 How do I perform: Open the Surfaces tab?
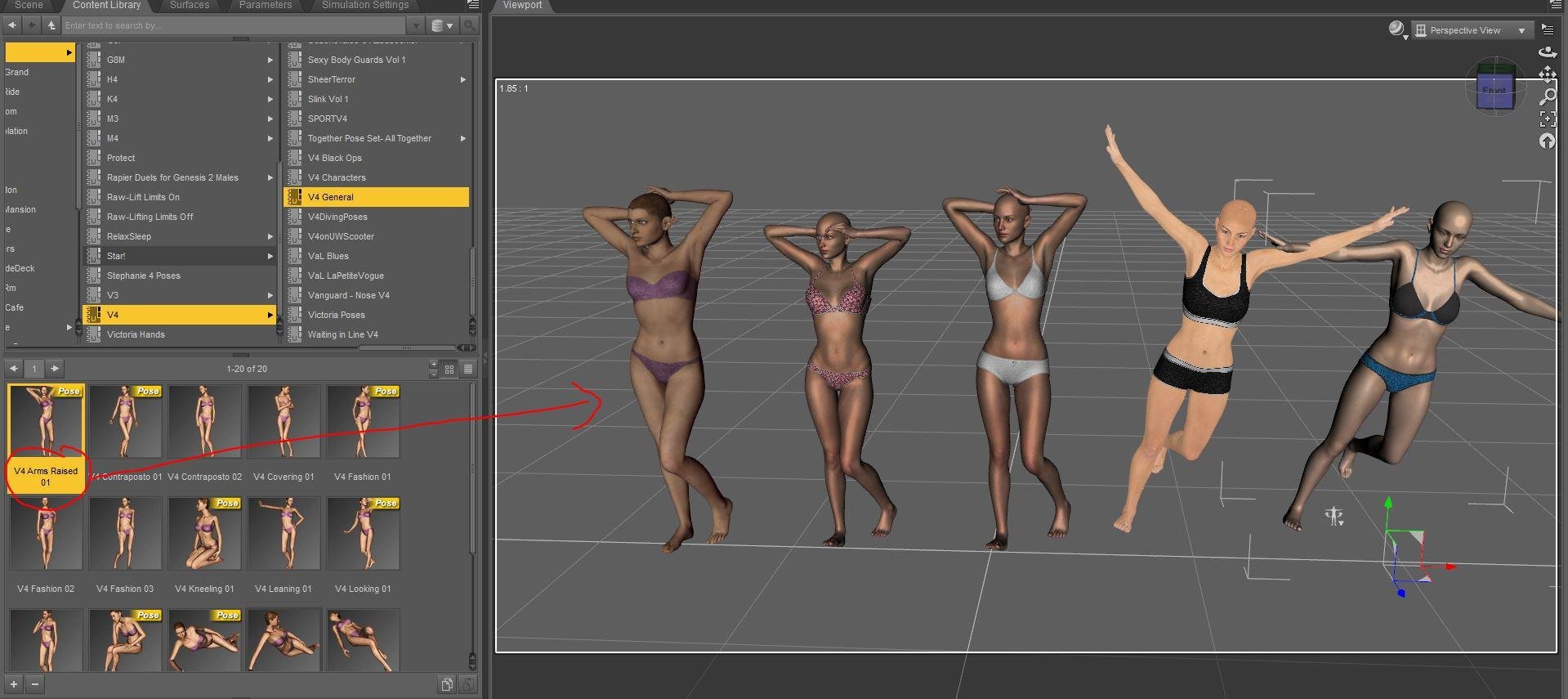click(x=190, y=5)
